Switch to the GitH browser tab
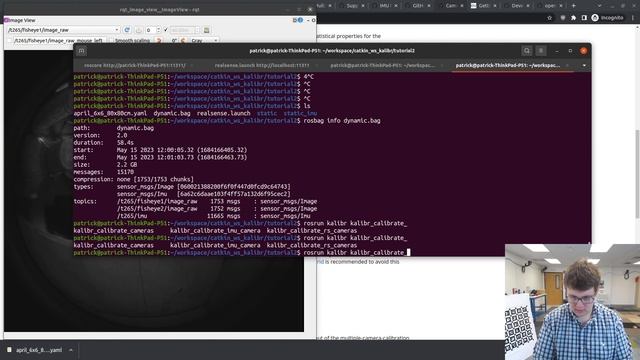 coord(417,6)
